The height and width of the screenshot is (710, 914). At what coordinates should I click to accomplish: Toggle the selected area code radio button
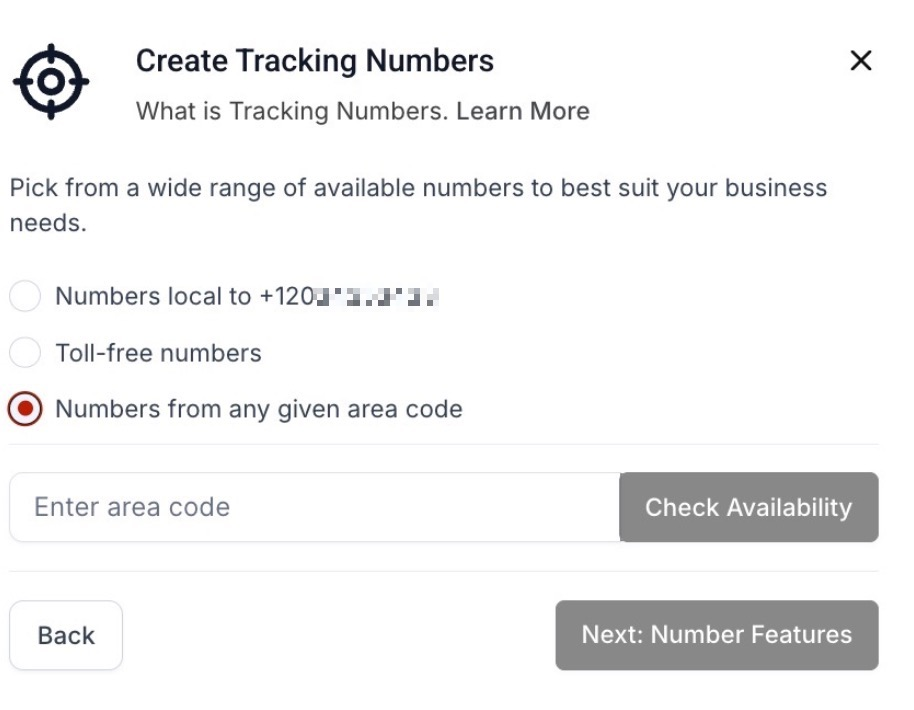pos(25,409)
